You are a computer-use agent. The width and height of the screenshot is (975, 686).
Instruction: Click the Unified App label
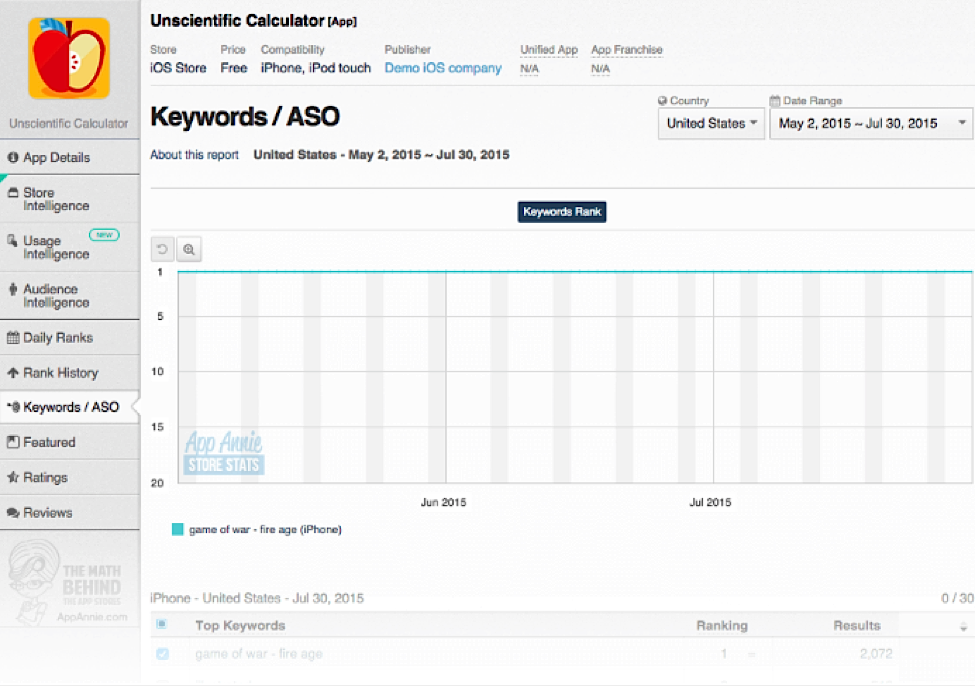[x=548, y=50]
